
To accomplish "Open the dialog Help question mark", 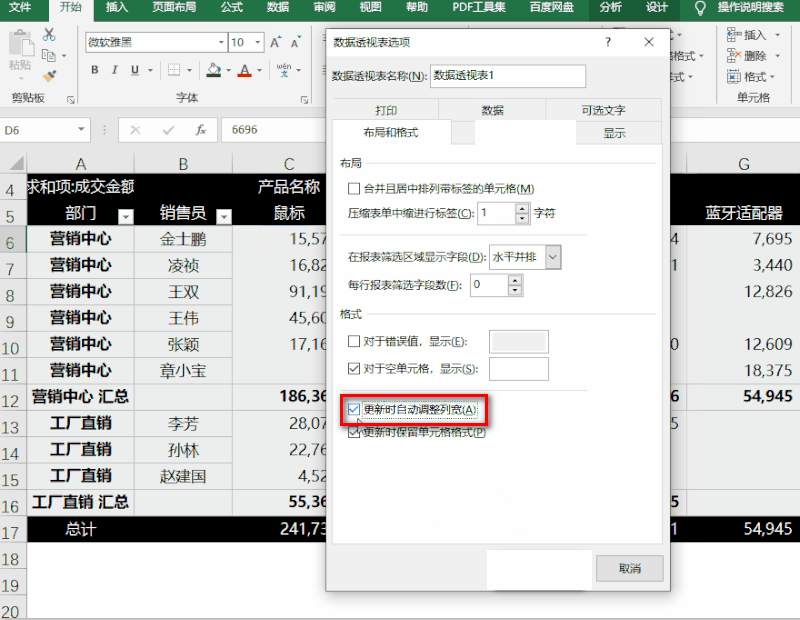I will [608, 42].
